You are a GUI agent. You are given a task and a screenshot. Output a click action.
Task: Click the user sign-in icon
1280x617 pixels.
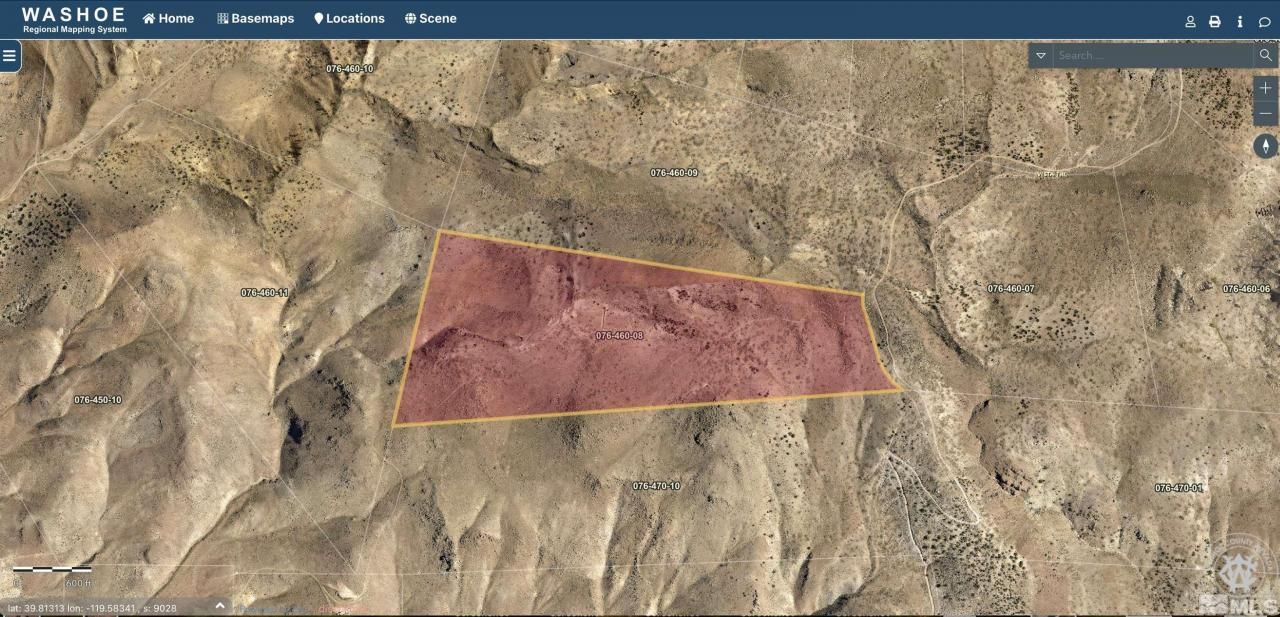point(1190,20)
